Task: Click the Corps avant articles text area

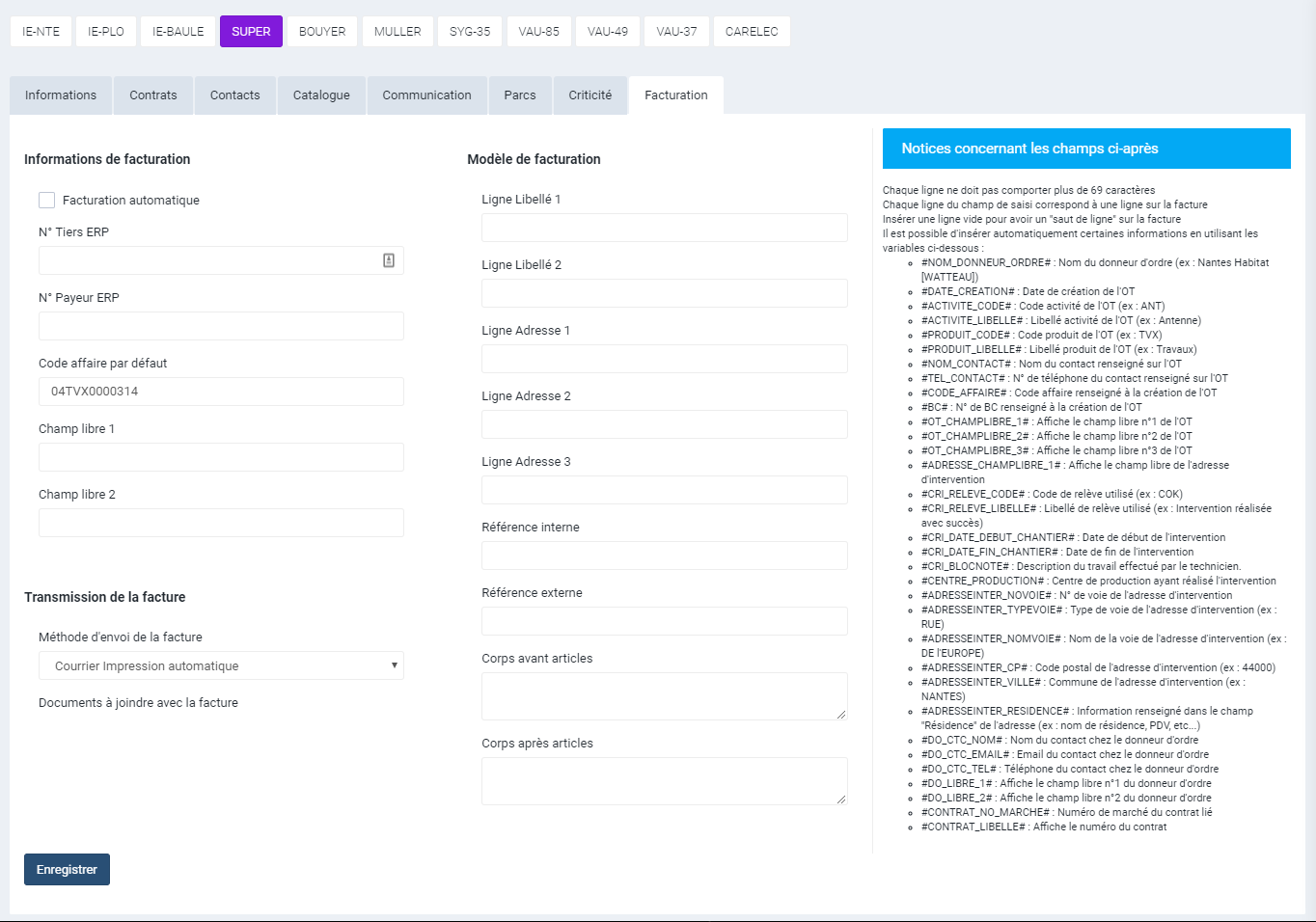Action: coord(664,695)
